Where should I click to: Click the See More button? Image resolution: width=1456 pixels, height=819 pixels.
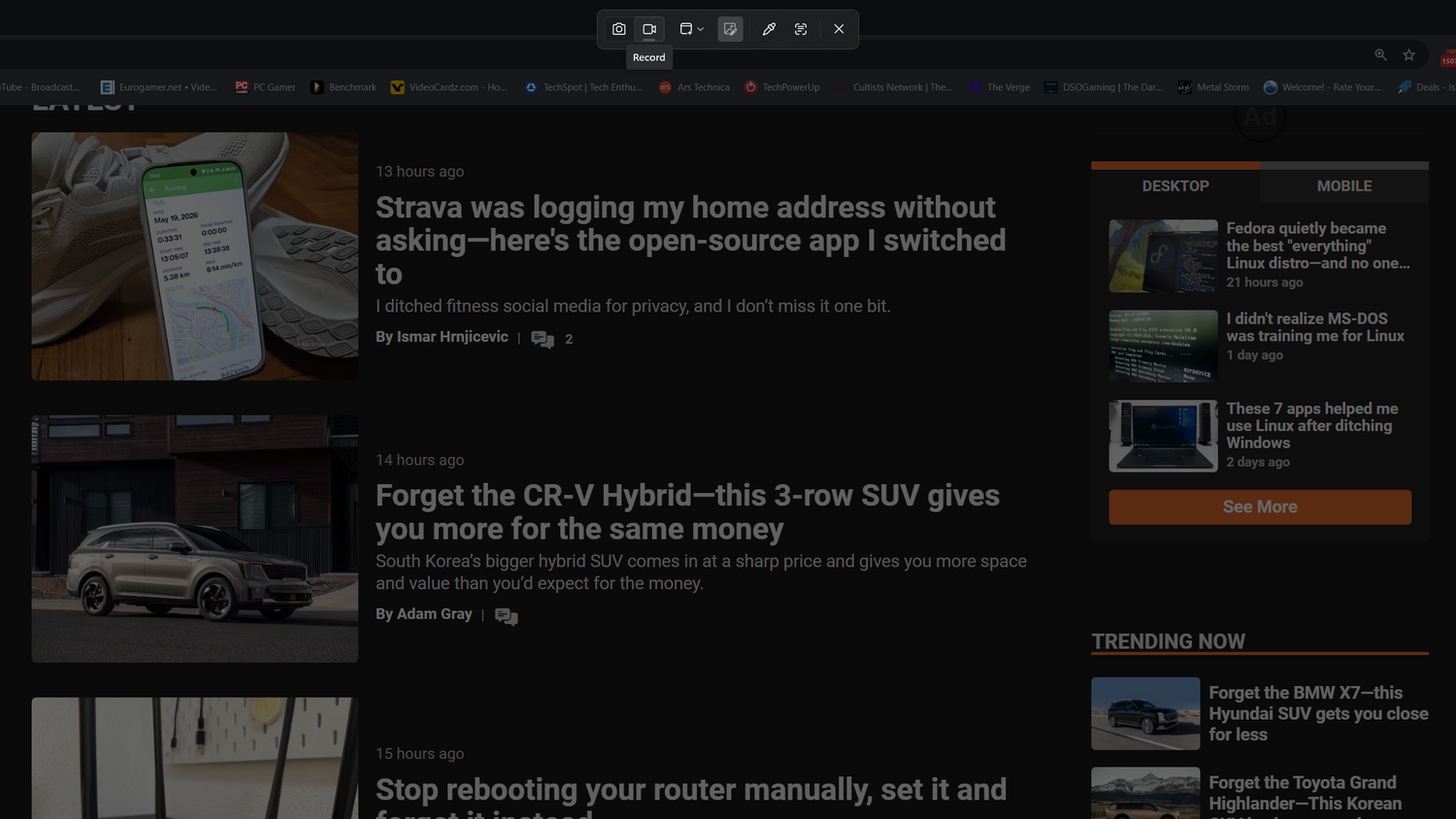pyautogui.click(x=1260, y=507)
